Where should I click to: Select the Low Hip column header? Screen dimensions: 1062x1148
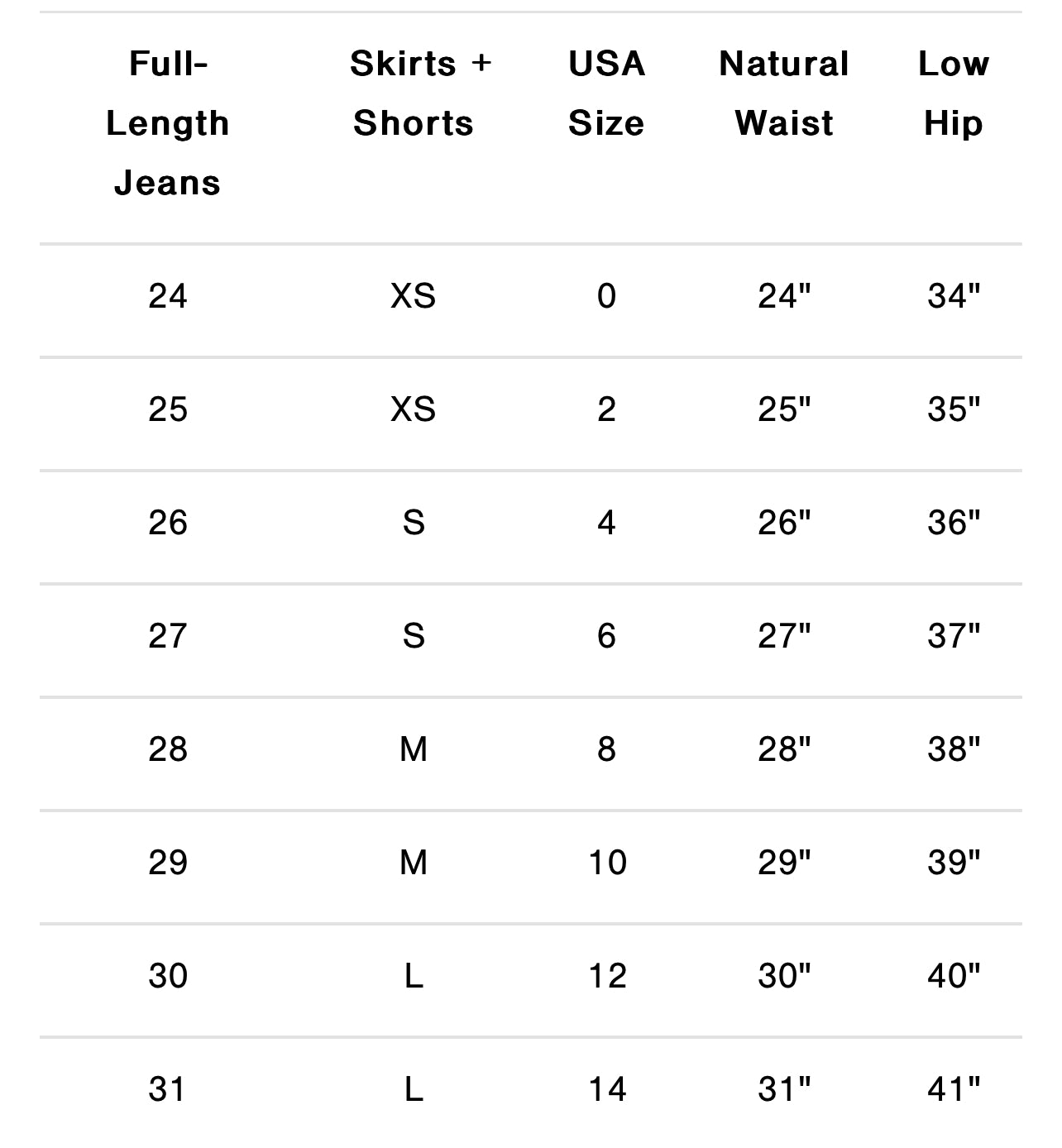click(x=954, y=93)
